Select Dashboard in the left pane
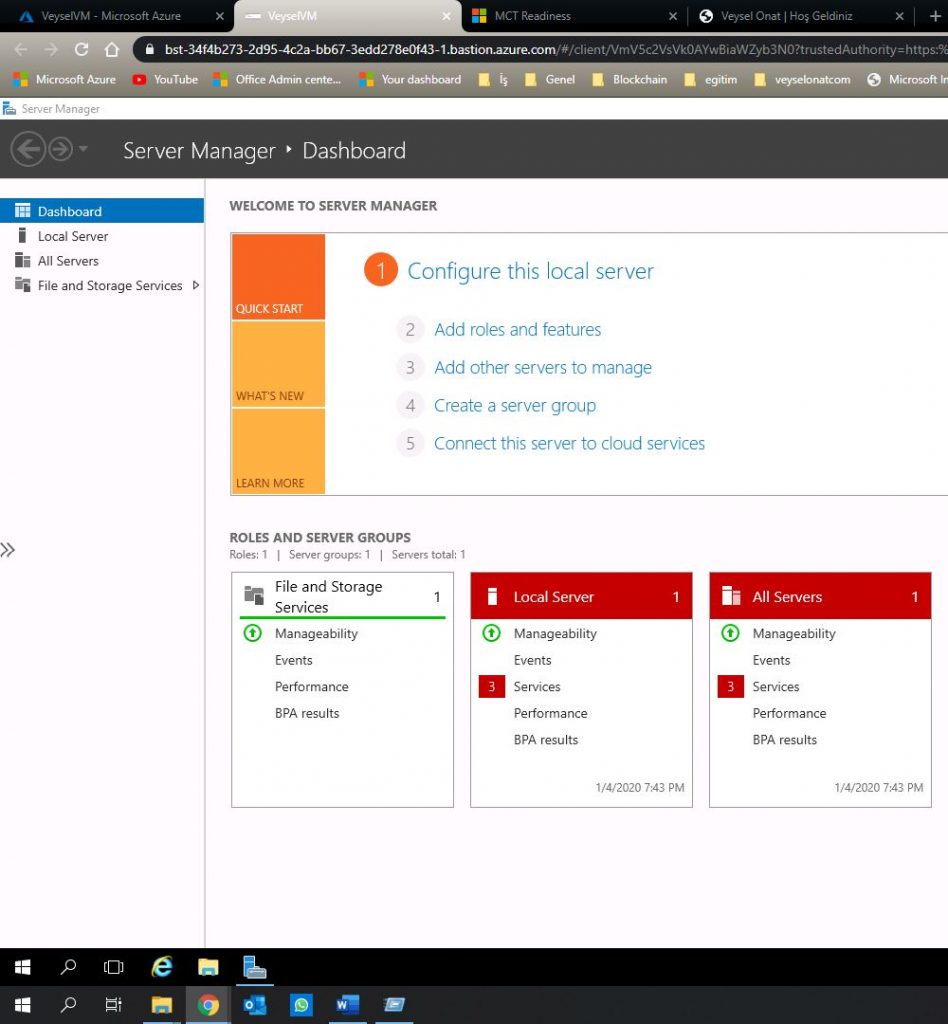Image resolution: width=948 pixels, height=1024 pixels. (102, 211)
